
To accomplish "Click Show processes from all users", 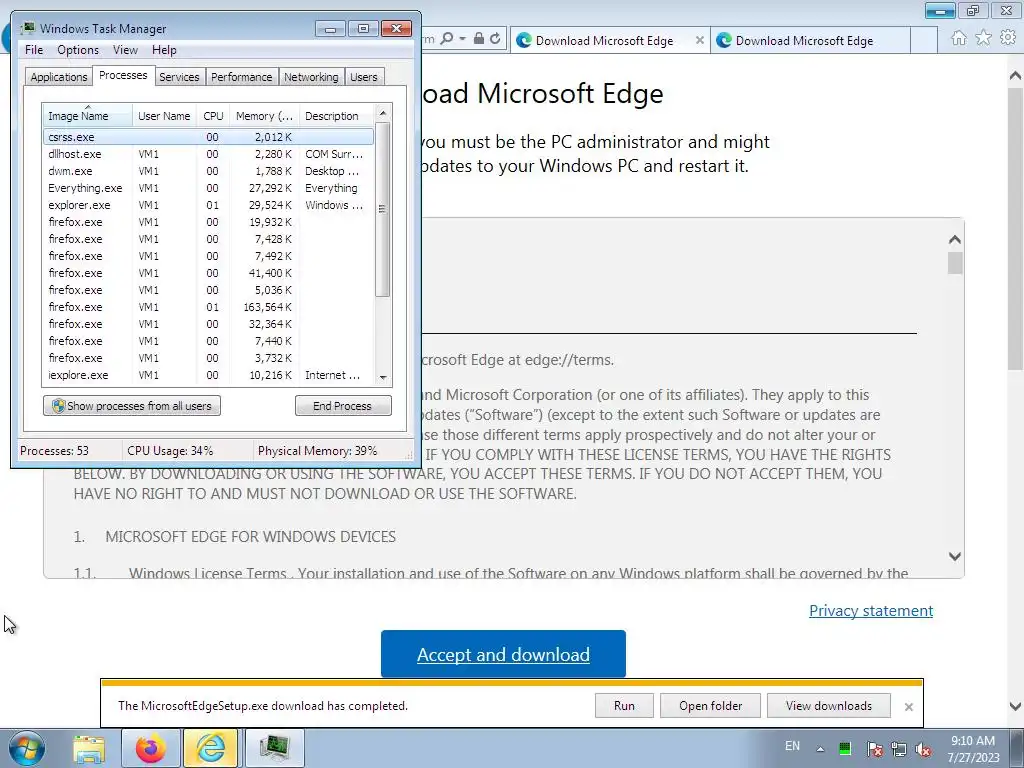I will 132,406.
